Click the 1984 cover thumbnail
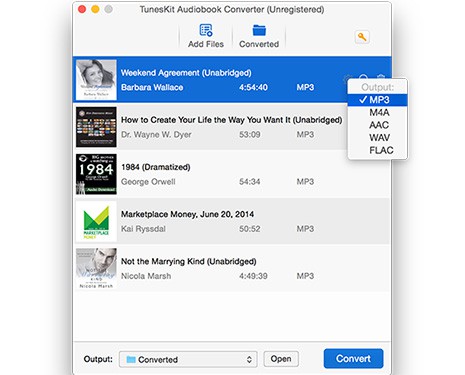 click(96, 174)
